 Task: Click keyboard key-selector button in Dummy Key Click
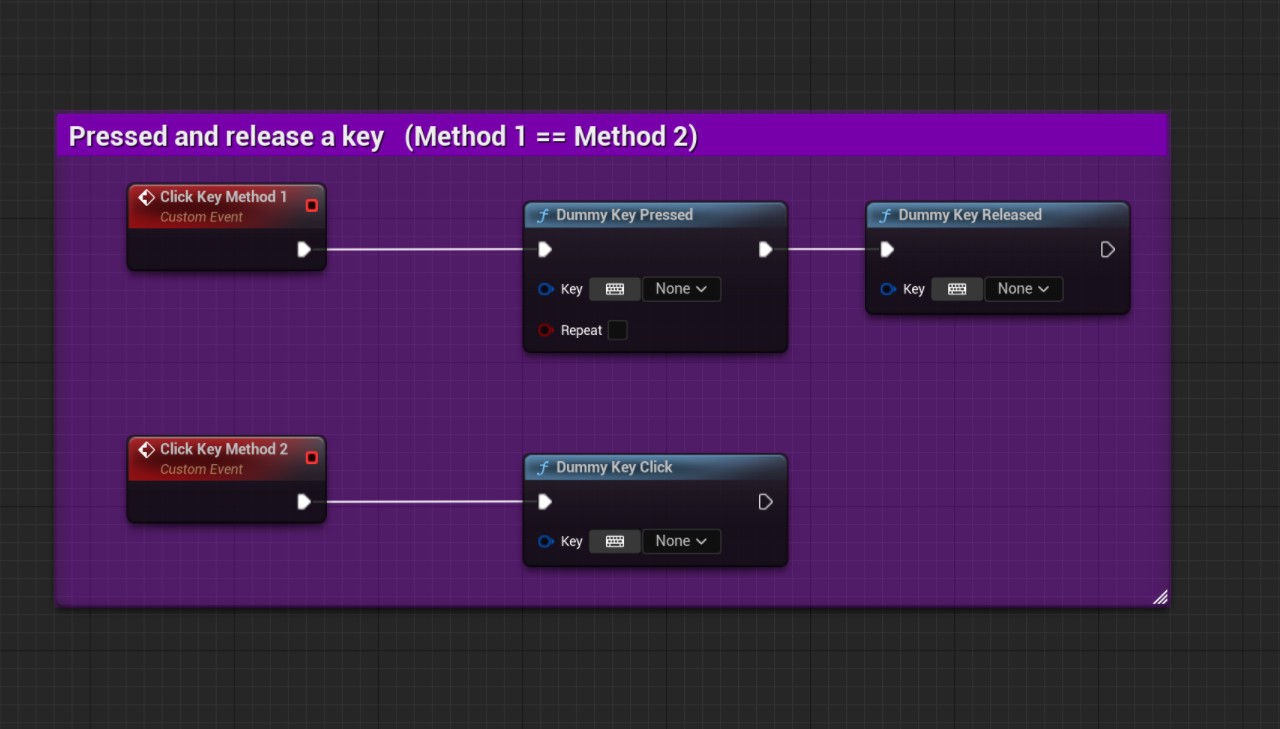(615, 541)
